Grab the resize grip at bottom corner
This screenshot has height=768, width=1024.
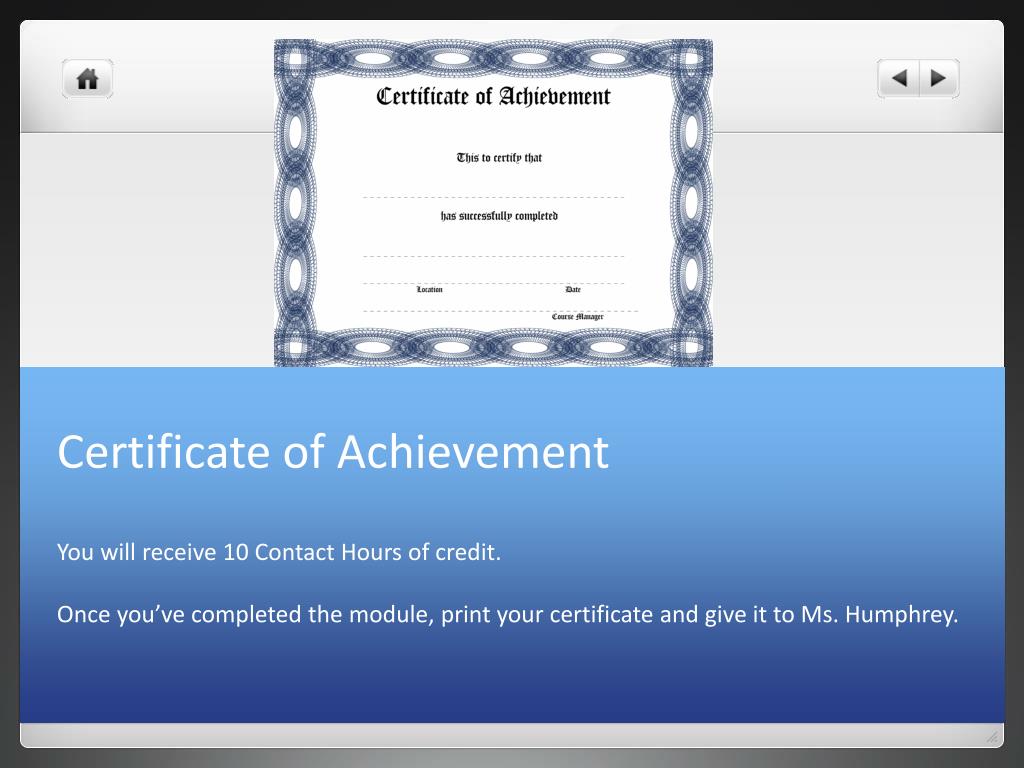click(x=991, y=737)
